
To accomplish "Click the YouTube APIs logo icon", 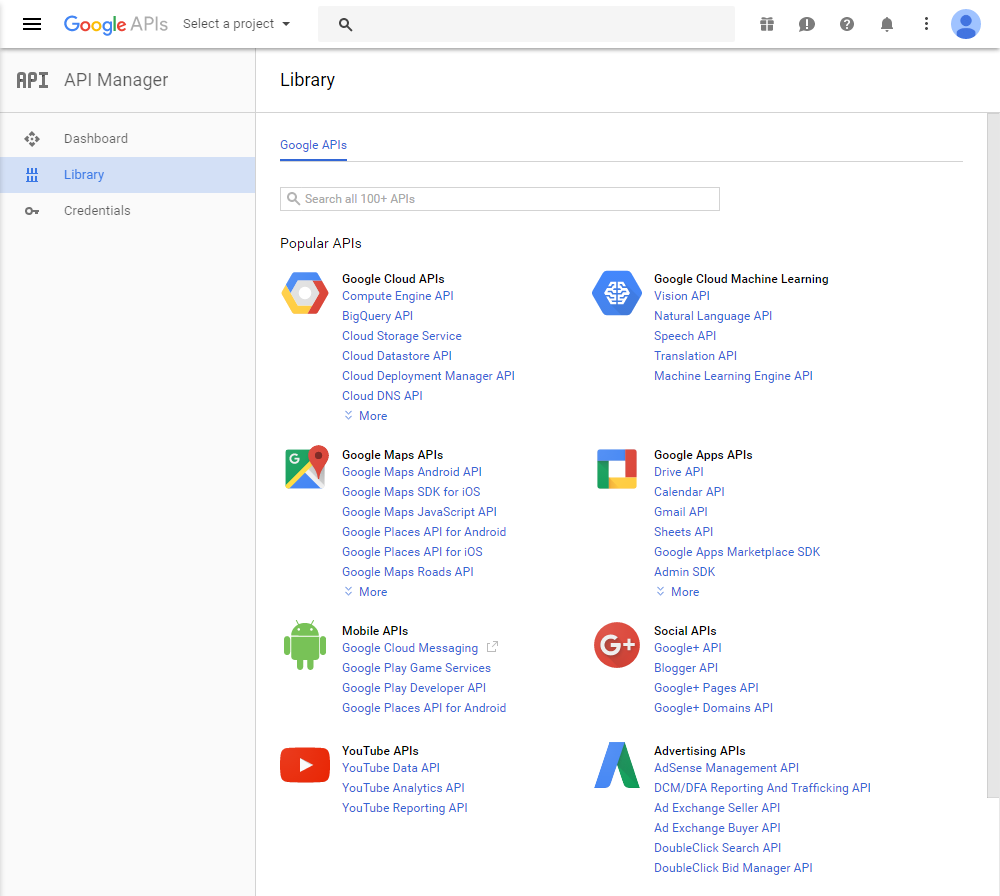I will click(305, 765).
